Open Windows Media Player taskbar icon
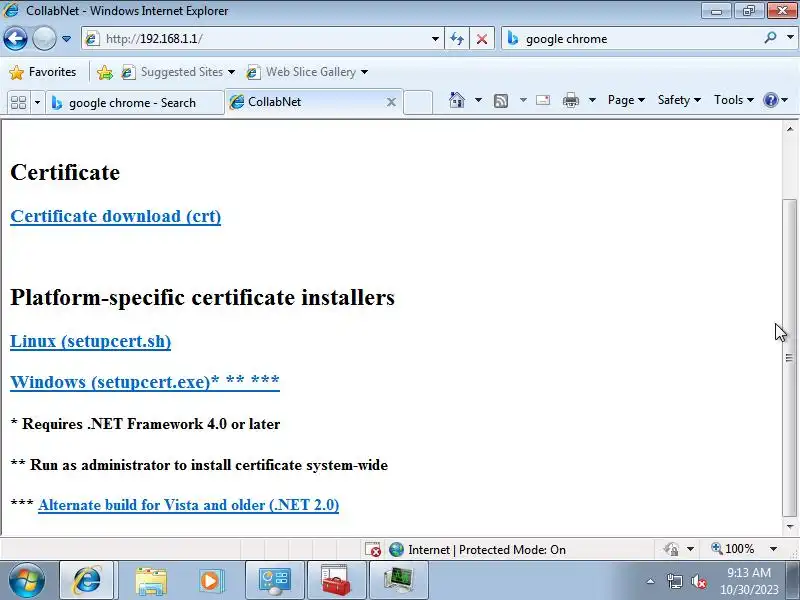The image size is (800, 600). coord(210,581)
